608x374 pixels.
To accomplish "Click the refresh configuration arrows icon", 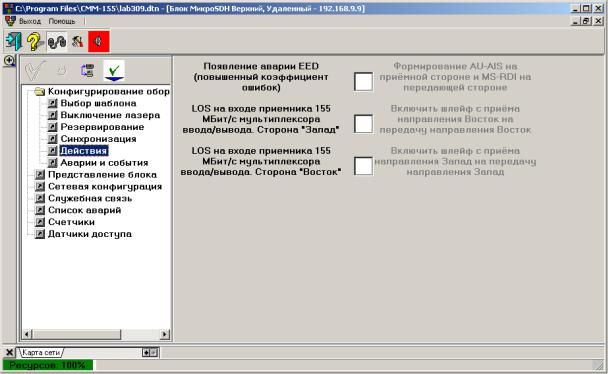I will [87, 71].
